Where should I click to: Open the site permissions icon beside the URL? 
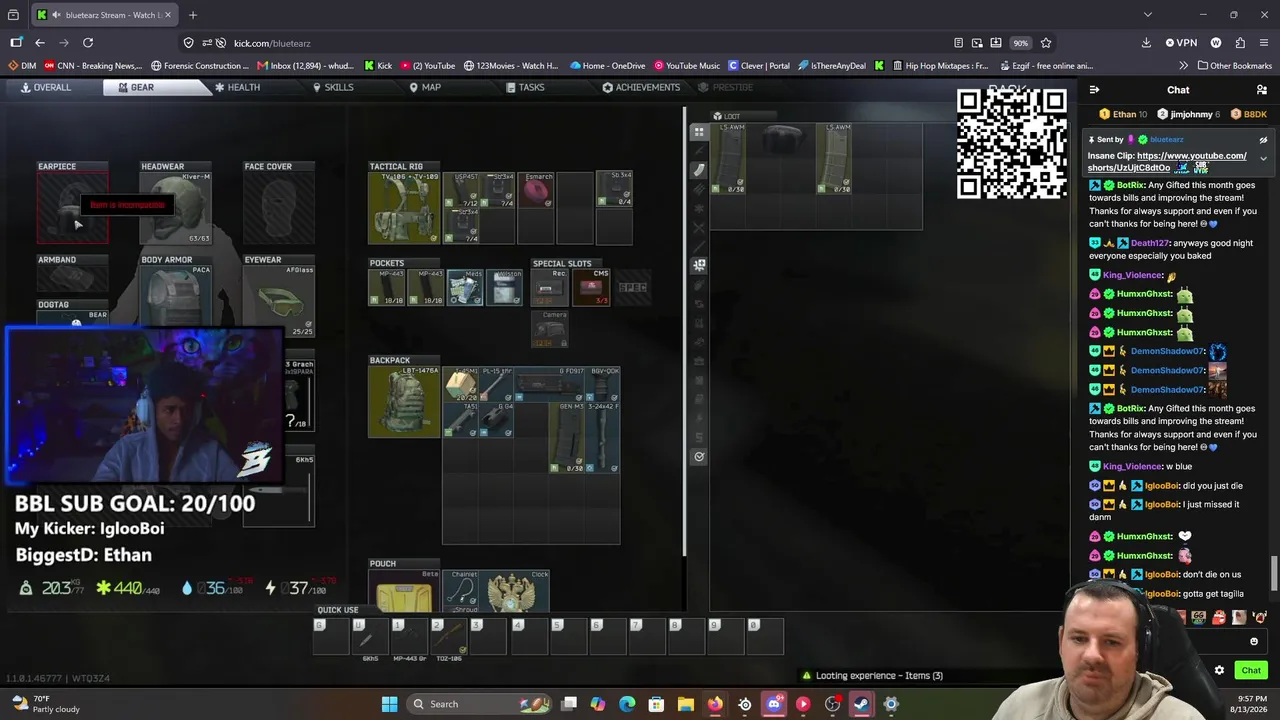208,43
